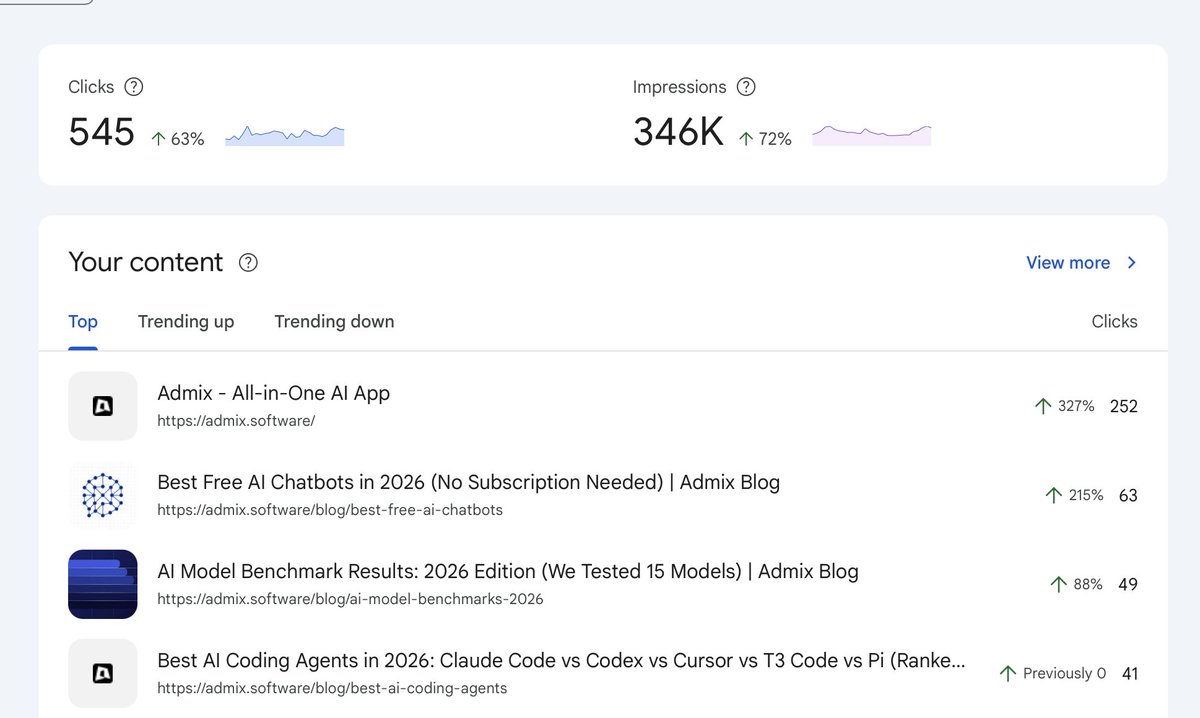Click the AI Model Benchmark blue thumbnail

pyautogui.click(x=103, y=584)
